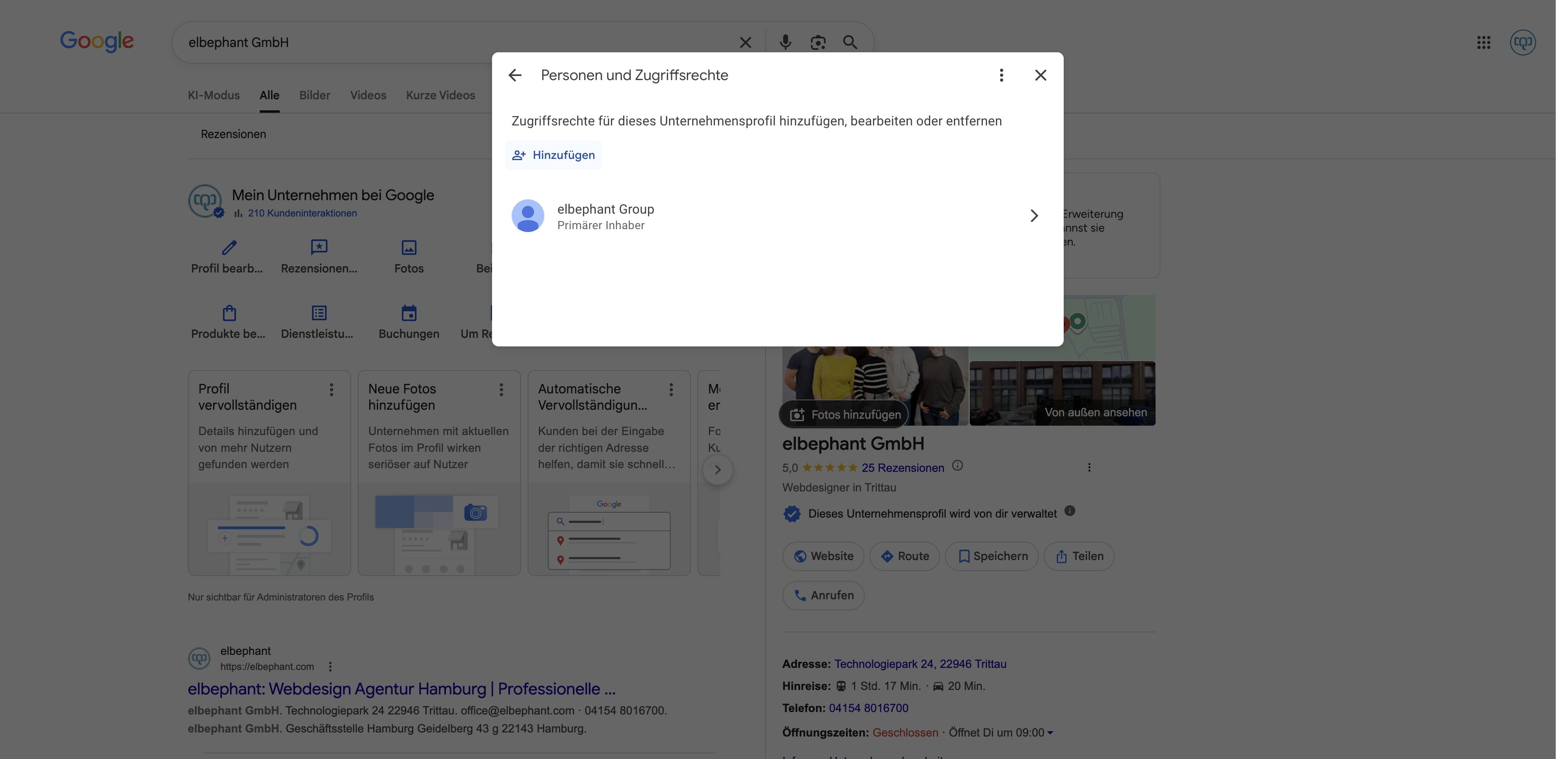Open the 25 Rezensionen link
The height and width of the screenshot is (759, 1568).
(903, 468)
